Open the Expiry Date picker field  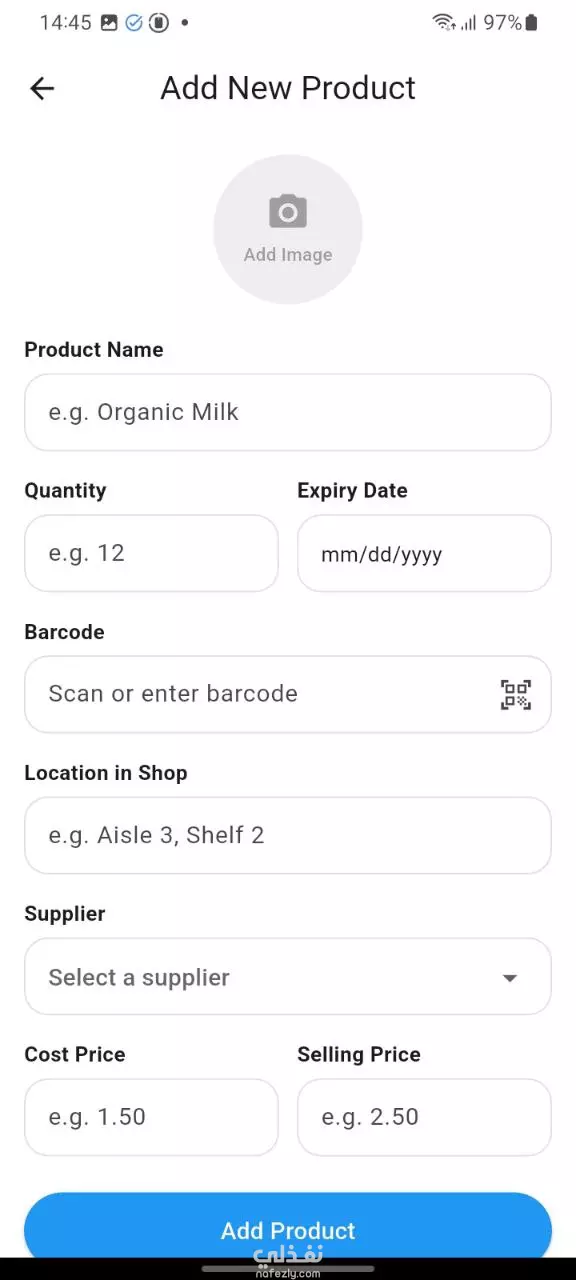(424, 554)
